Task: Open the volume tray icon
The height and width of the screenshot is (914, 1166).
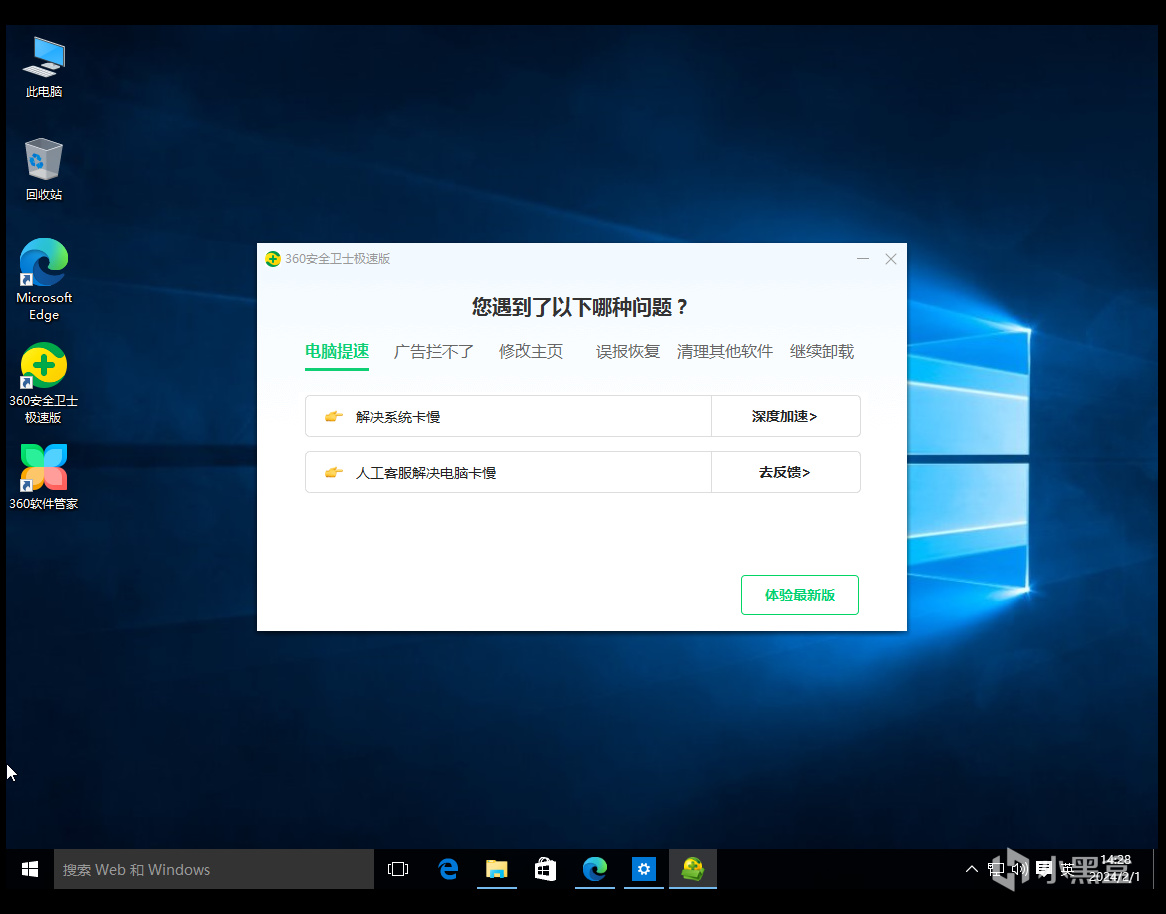Action: click(x=1020, y=869)
